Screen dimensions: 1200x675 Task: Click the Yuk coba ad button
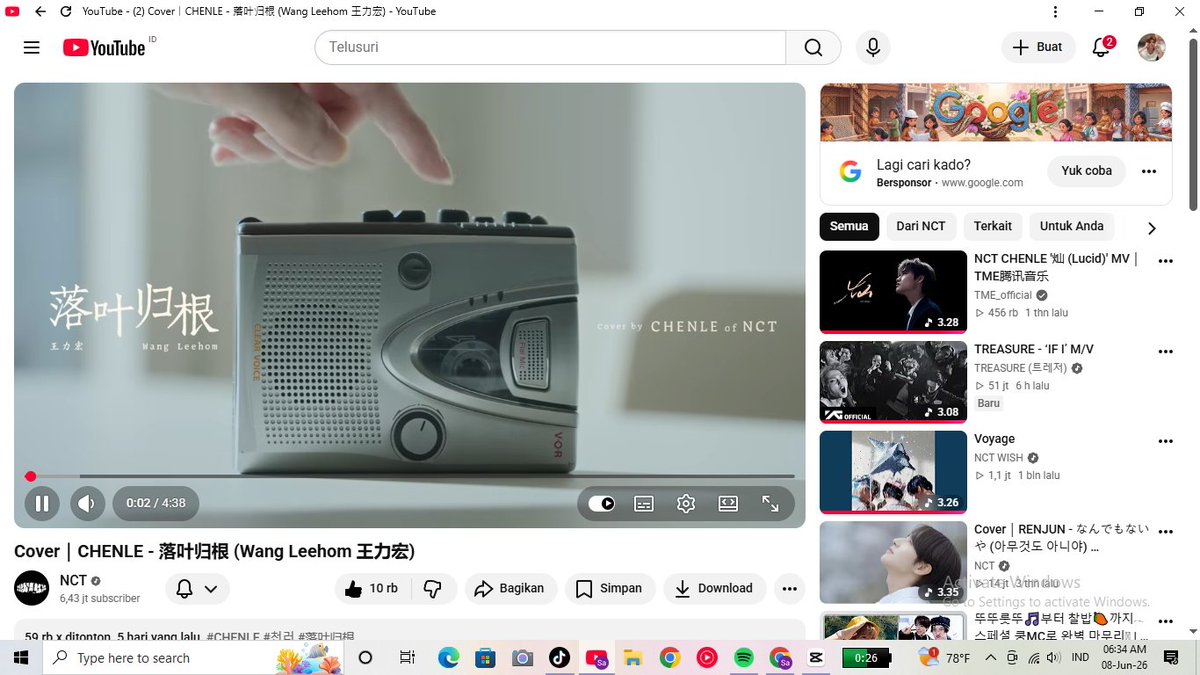click(x=1086, y=171)
